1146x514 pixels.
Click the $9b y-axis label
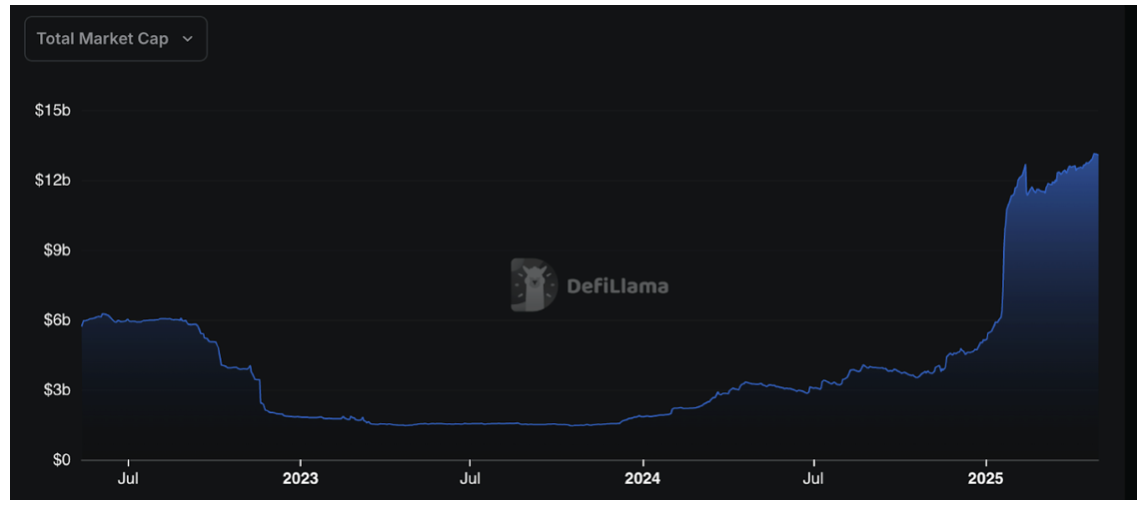point(56,250)
